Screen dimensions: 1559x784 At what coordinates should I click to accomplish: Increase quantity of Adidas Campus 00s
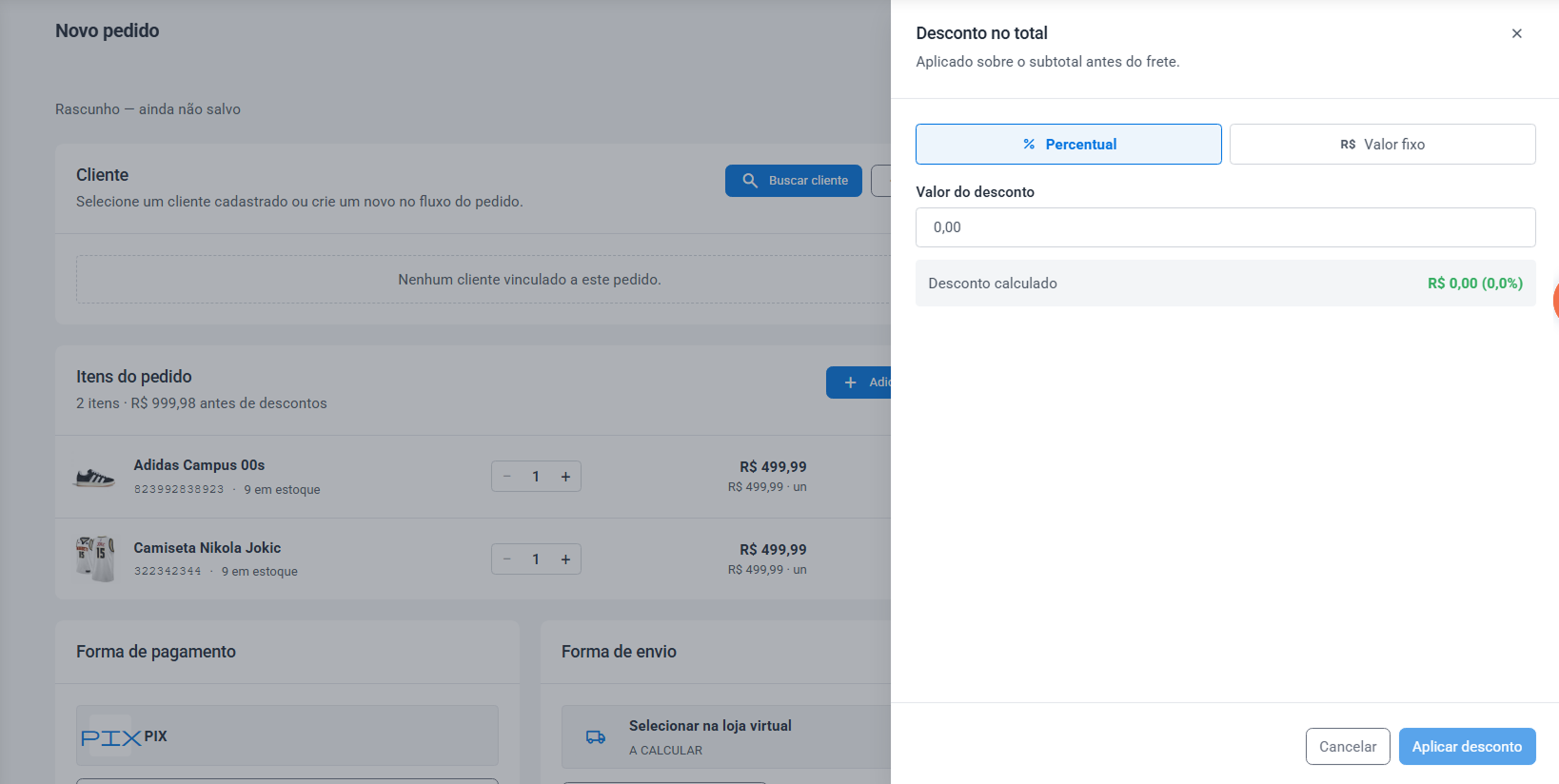click(x=565, y=477)
